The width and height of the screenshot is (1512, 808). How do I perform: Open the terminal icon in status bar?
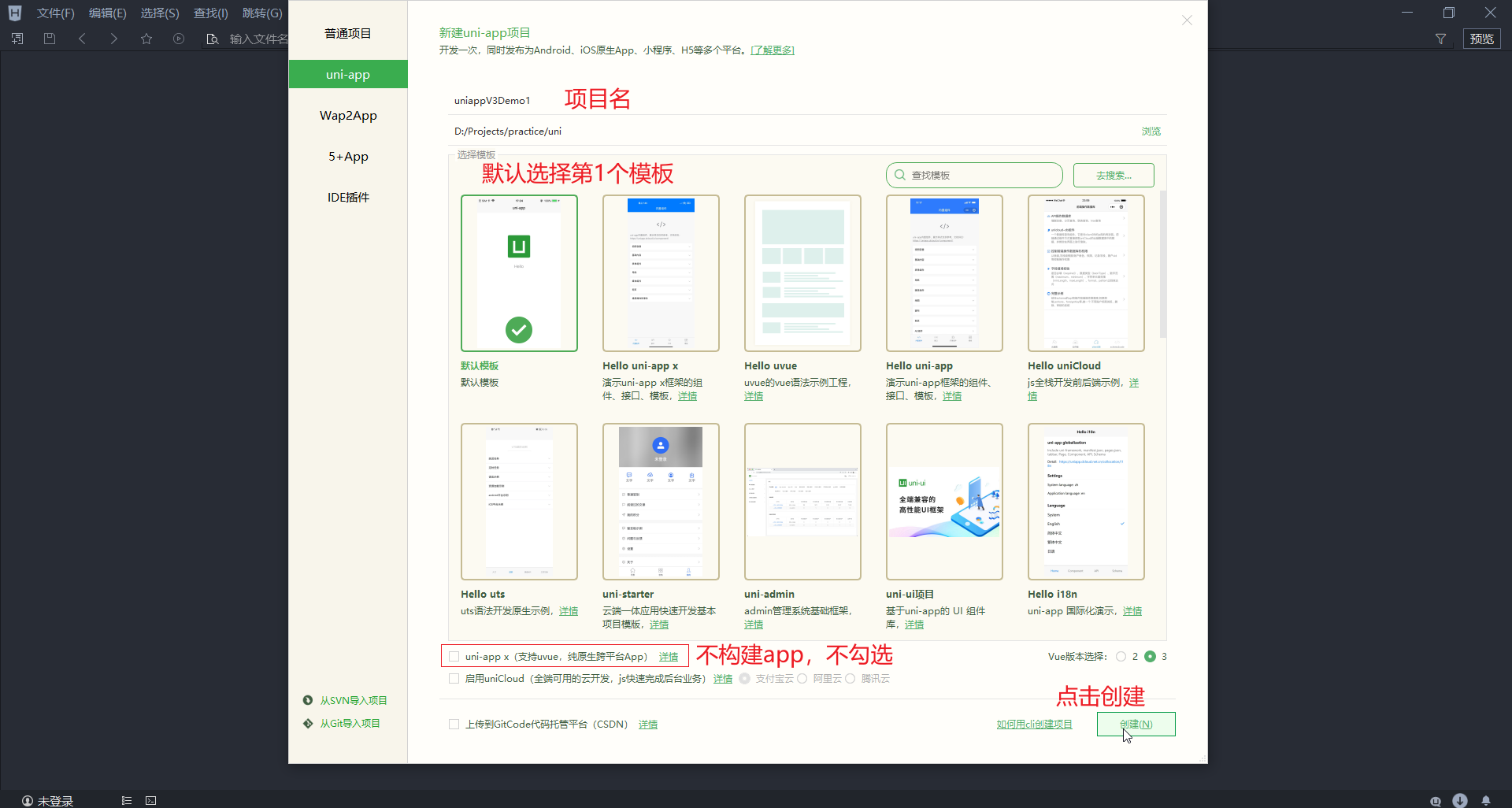coord(150,800)
